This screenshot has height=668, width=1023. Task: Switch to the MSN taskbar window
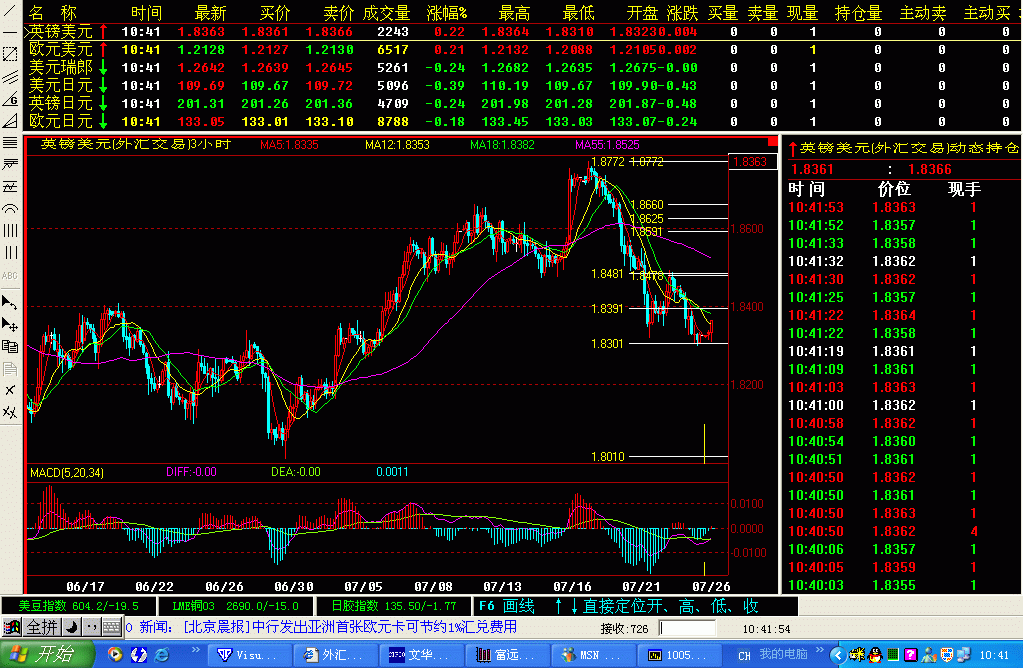(x=593, y=655)
